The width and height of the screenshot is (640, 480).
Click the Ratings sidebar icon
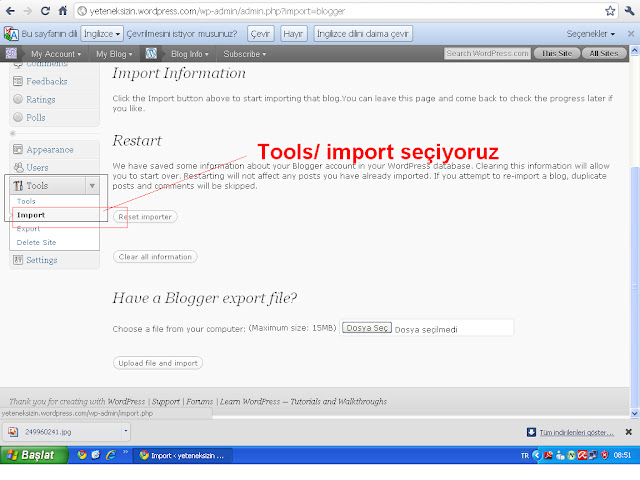(x=18, y=99)
